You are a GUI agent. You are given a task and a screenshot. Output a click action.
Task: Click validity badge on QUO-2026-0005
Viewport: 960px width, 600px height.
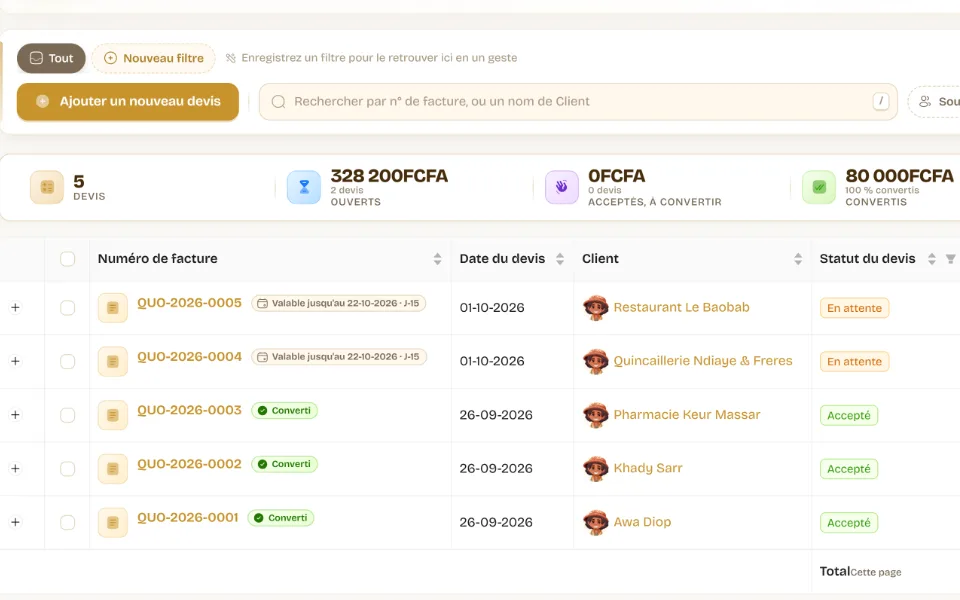point(339,303)
